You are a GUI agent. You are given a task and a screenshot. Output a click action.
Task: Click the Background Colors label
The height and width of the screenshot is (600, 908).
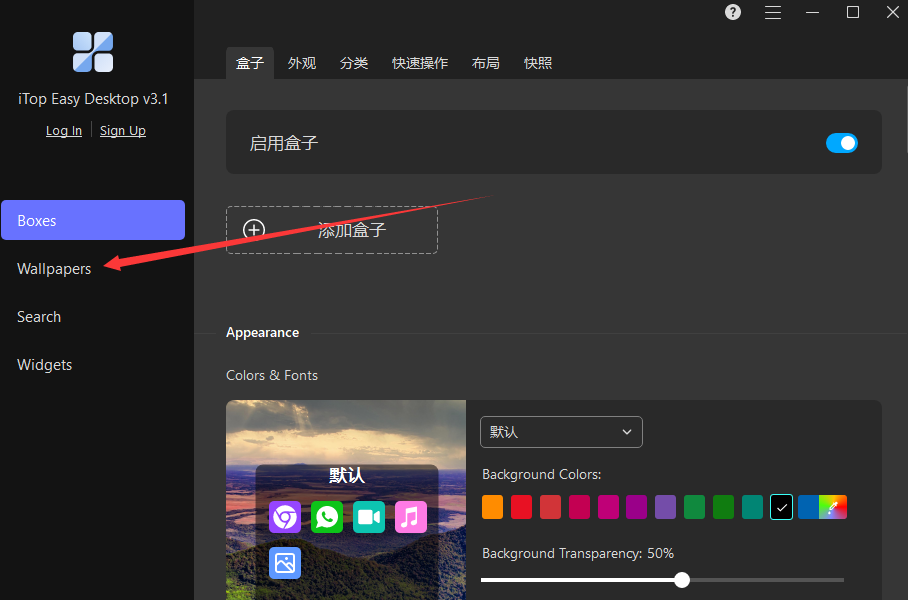[x=541, y=474]
